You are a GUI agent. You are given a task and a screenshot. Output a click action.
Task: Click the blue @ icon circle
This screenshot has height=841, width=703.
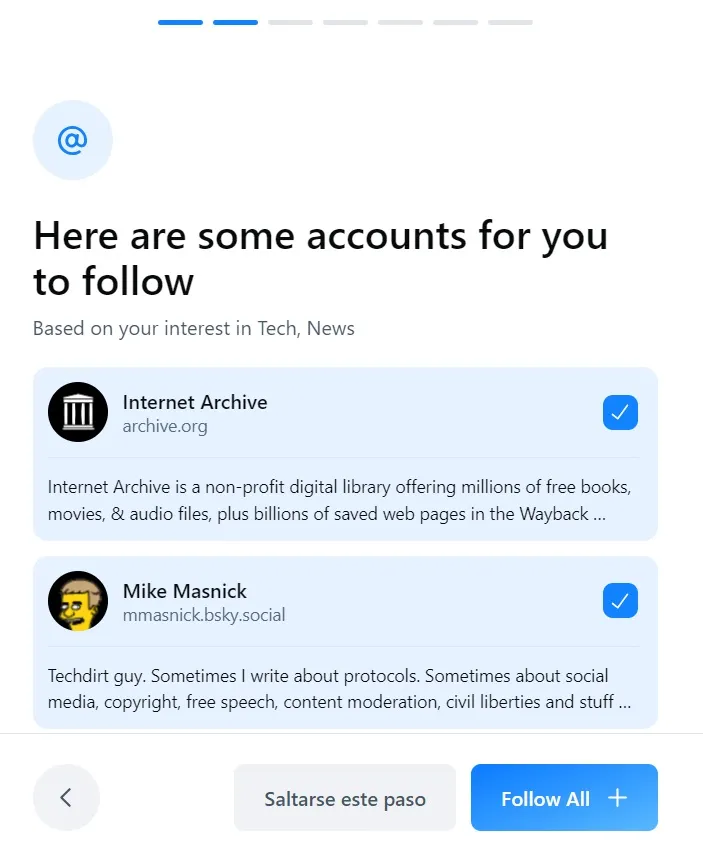pyautogui.click(x=72, y=140)
